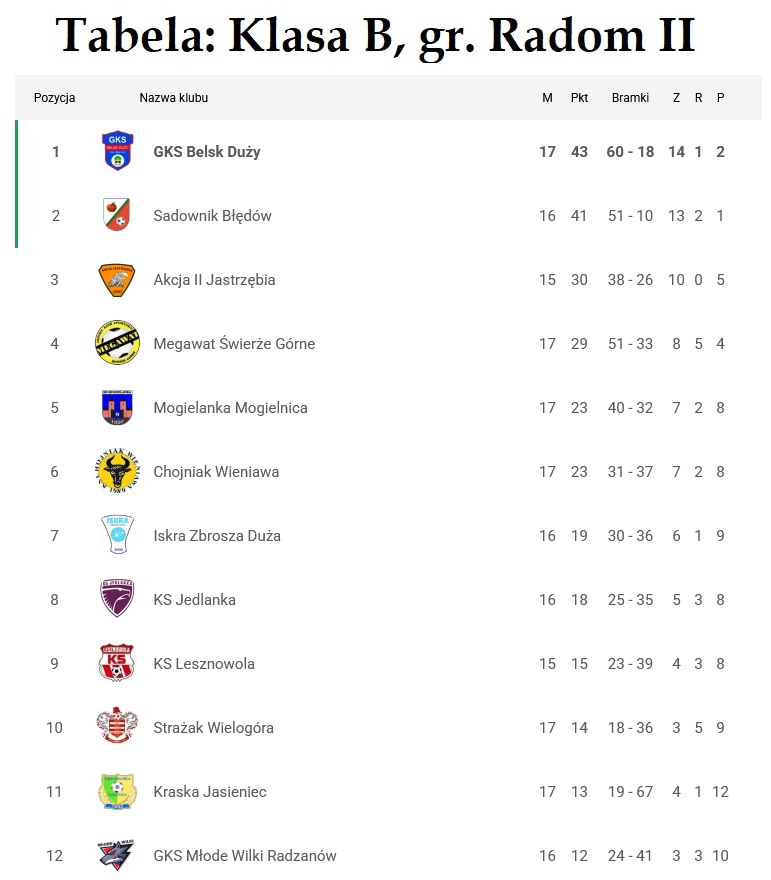Click the Strażak Wielogóra club crest
The width and height of the screenshot is (771, 880).
coord(117,727)
